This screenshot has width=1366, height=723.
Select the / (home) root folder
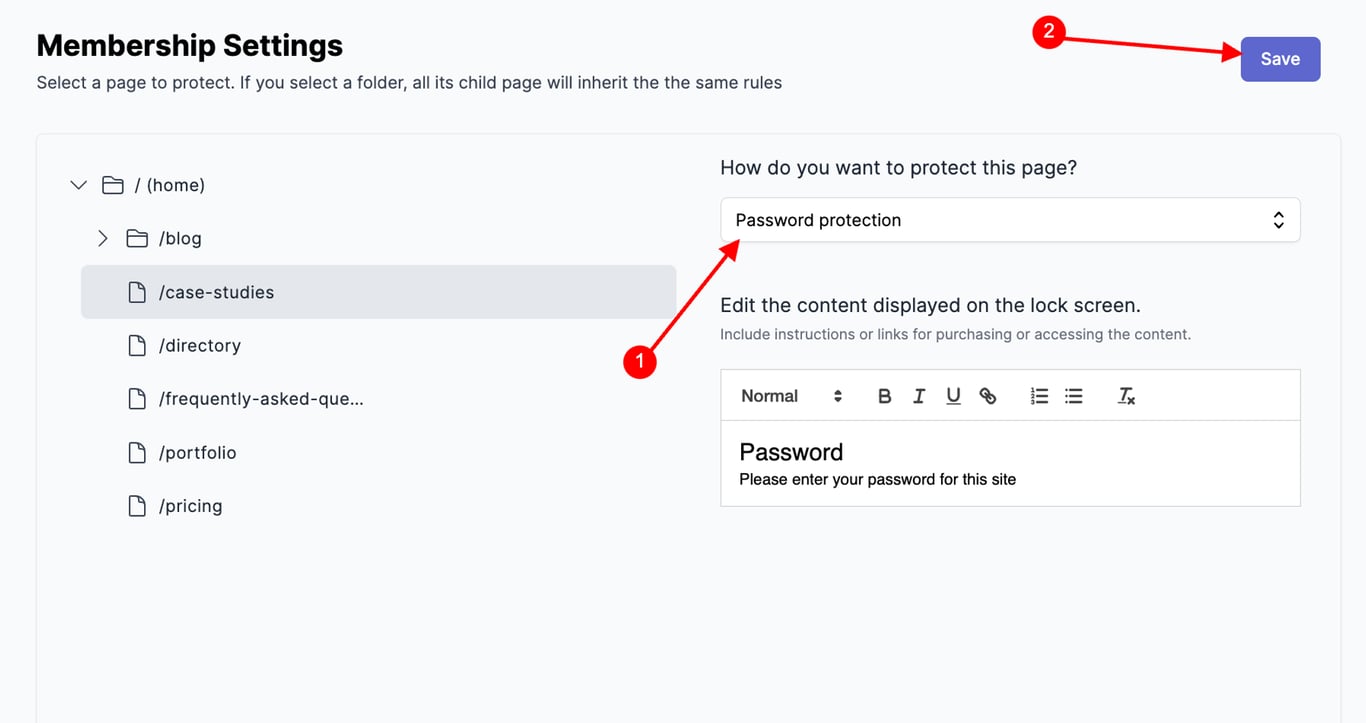tap(169, 185)
